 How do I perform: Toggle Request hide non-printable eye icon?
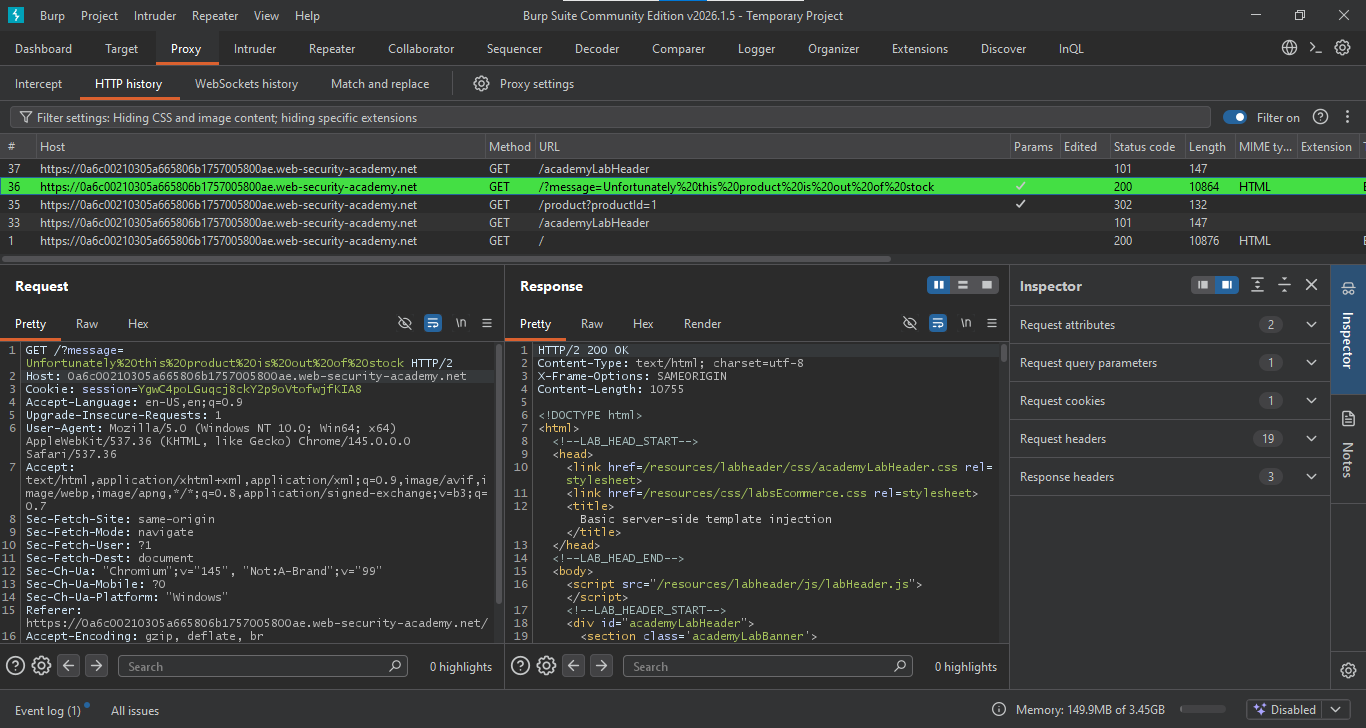[405, 323]
